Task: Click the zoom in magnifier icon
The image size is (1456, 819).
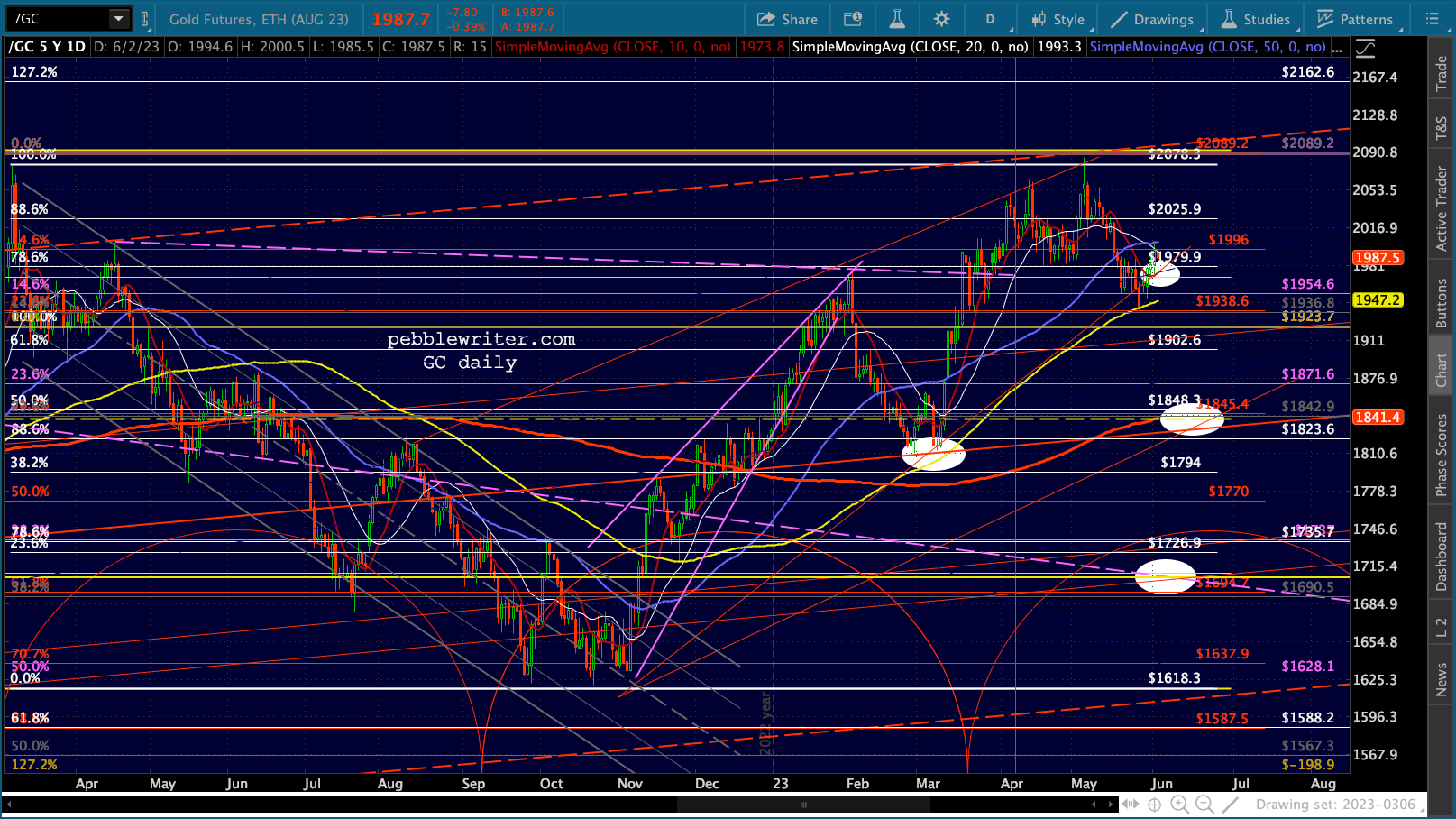Action: point(1179,805)
